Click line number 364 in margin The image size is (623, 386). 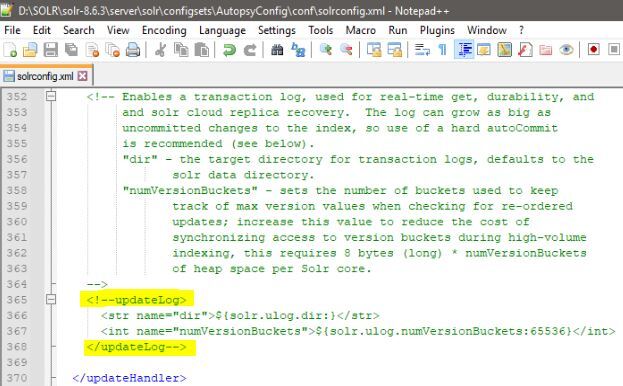tap(17, 284)
